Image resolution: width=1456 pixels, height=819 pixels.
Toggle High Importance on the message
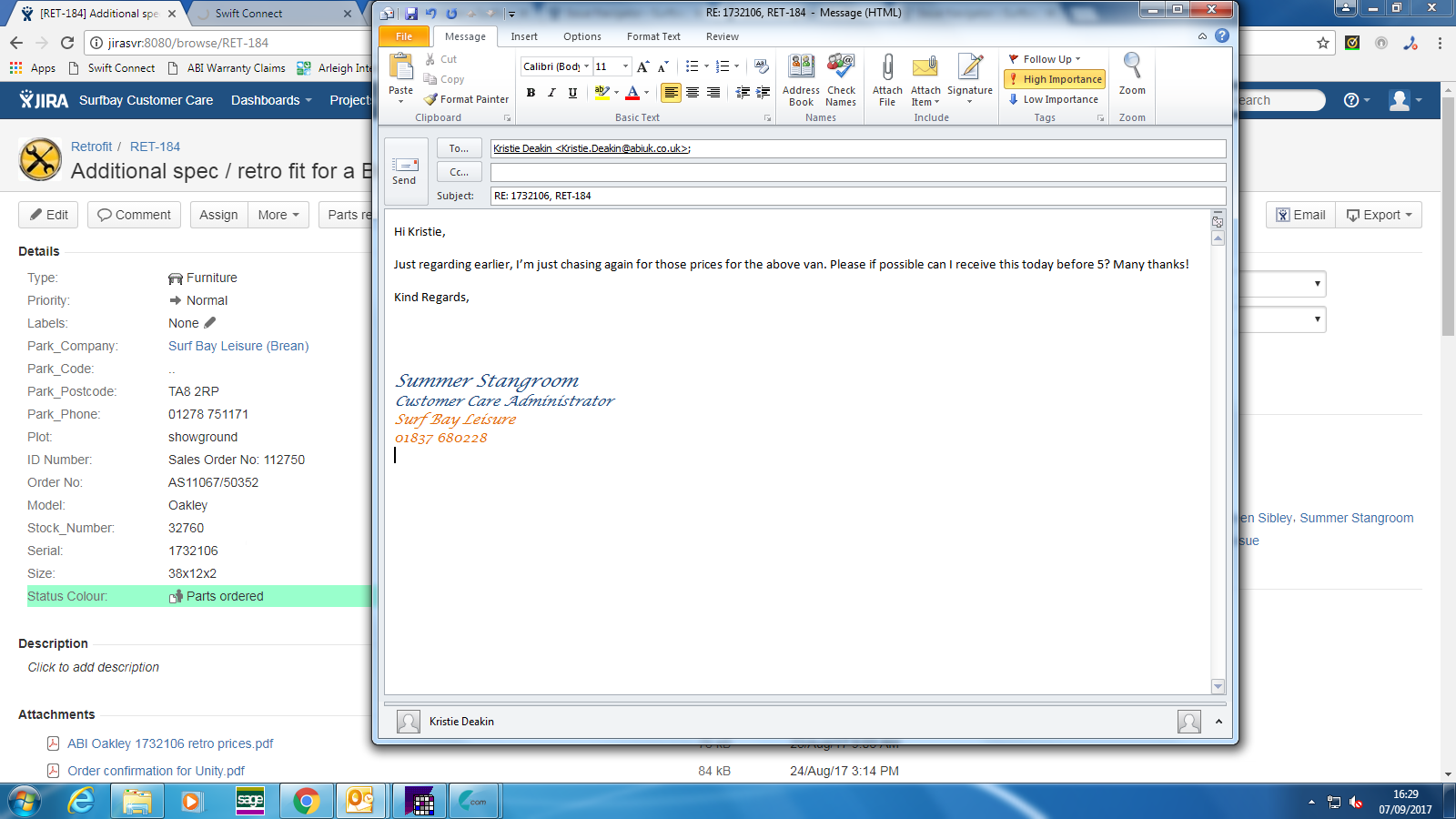coord(1055,79)
